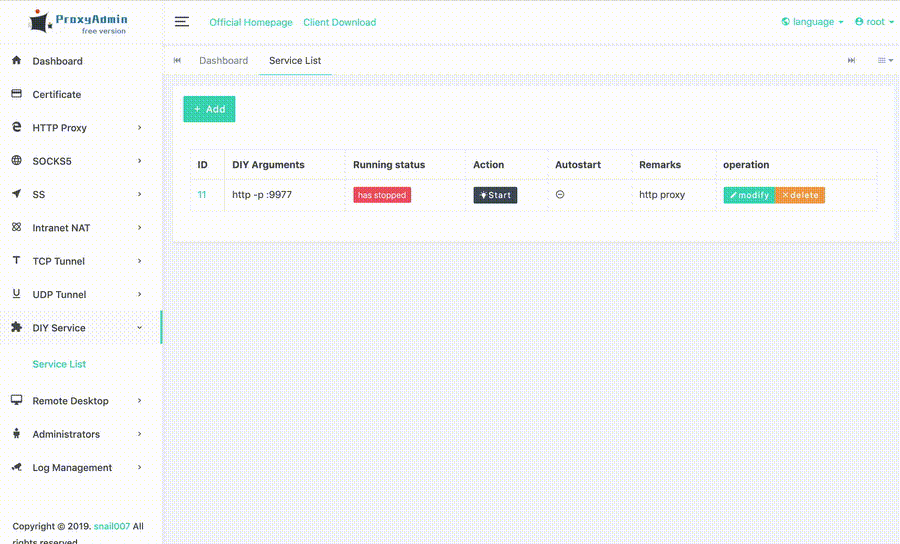Viewport: 900px width, 544px height.
Task: Expand the SS menu chevron
Action: [139, 194]
